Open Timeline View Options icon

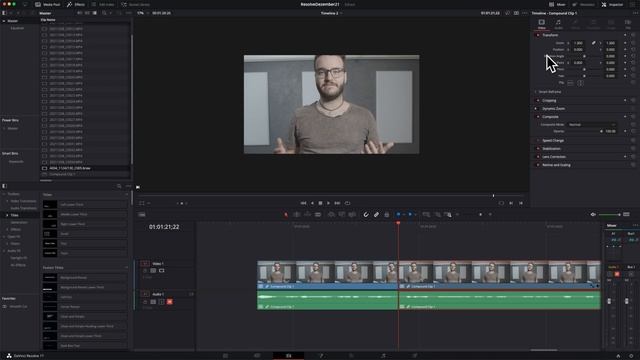142,215
